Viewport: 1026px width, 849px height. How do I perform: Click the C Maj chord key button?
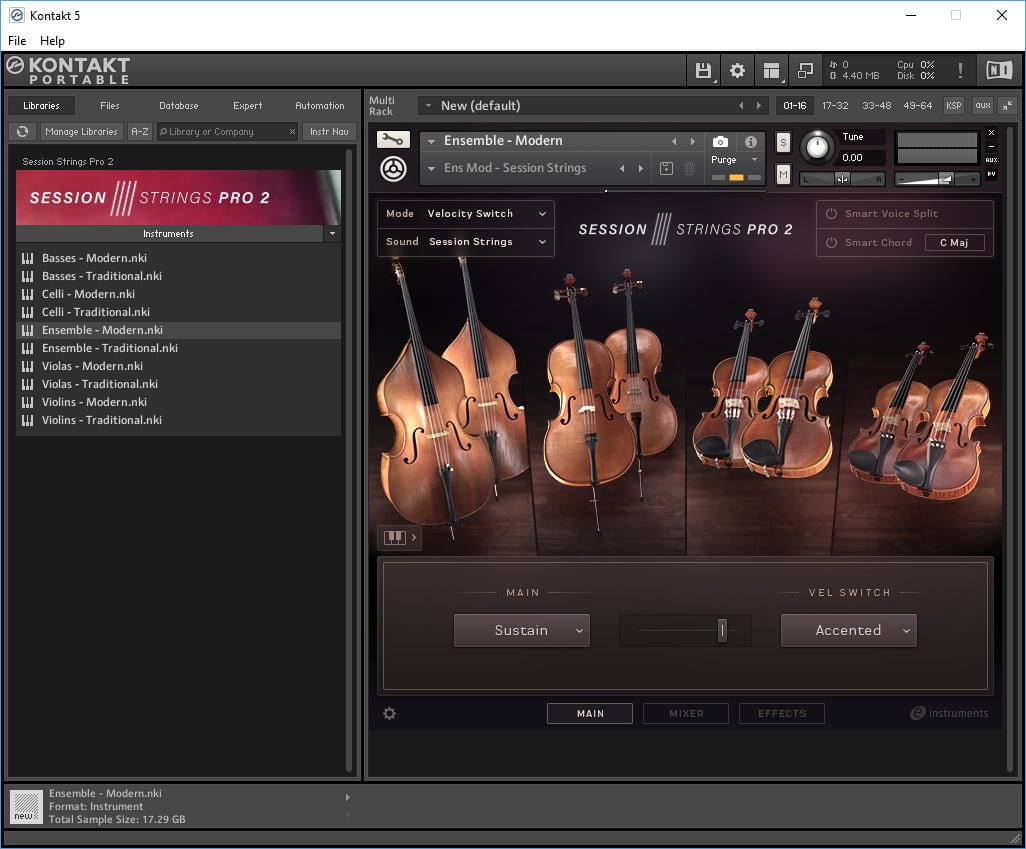pyautogui.click(x=954, y=242)
